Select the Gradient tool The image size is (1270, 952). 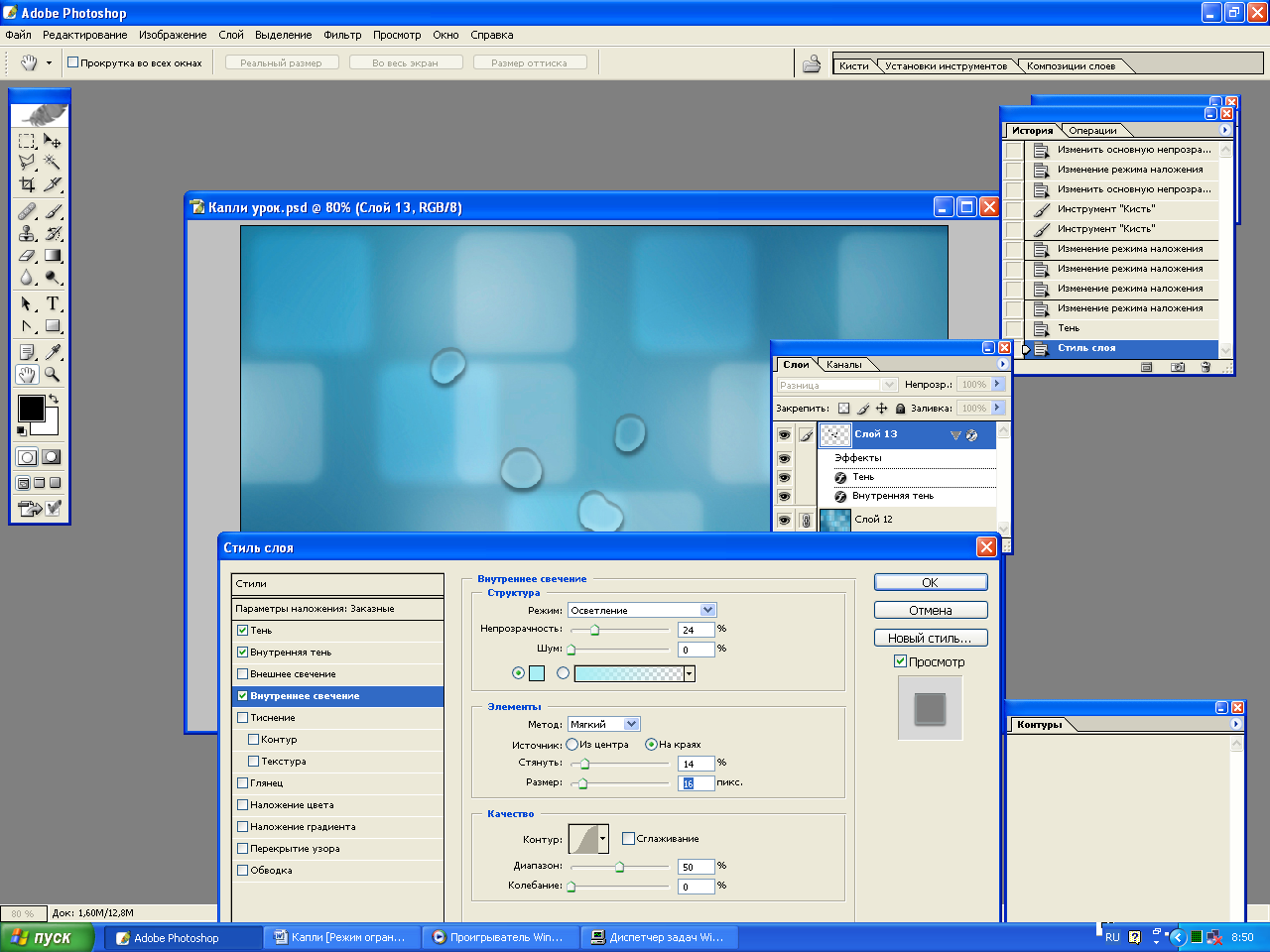click(x=53, y=255)
